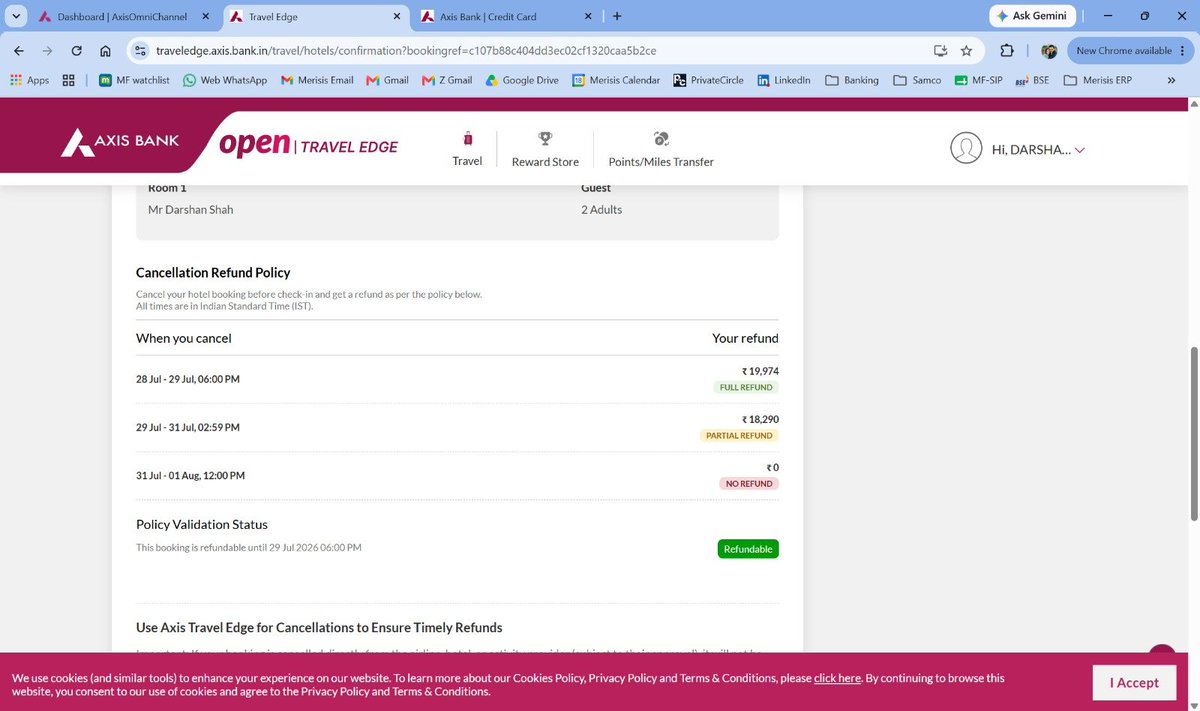Close the Axis Bank Credit Card tab
Screen dimensions: 1200x711
587,17
